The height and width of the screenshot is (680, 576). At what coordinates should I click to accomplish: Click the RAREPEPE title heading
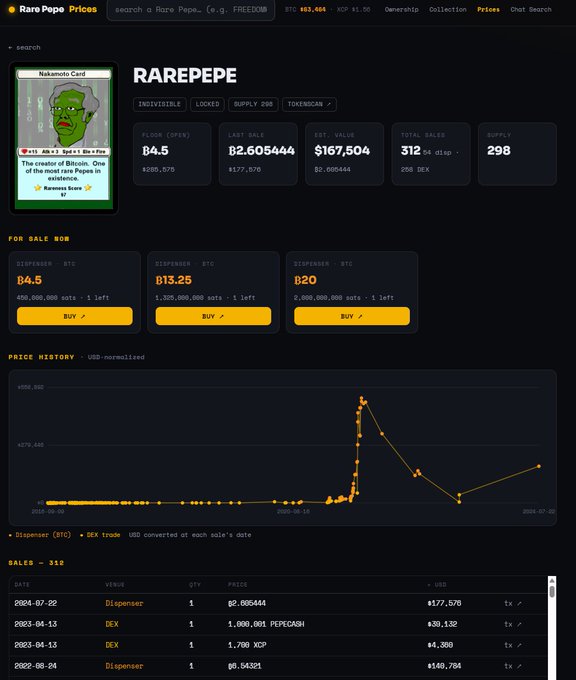(185, 75)
